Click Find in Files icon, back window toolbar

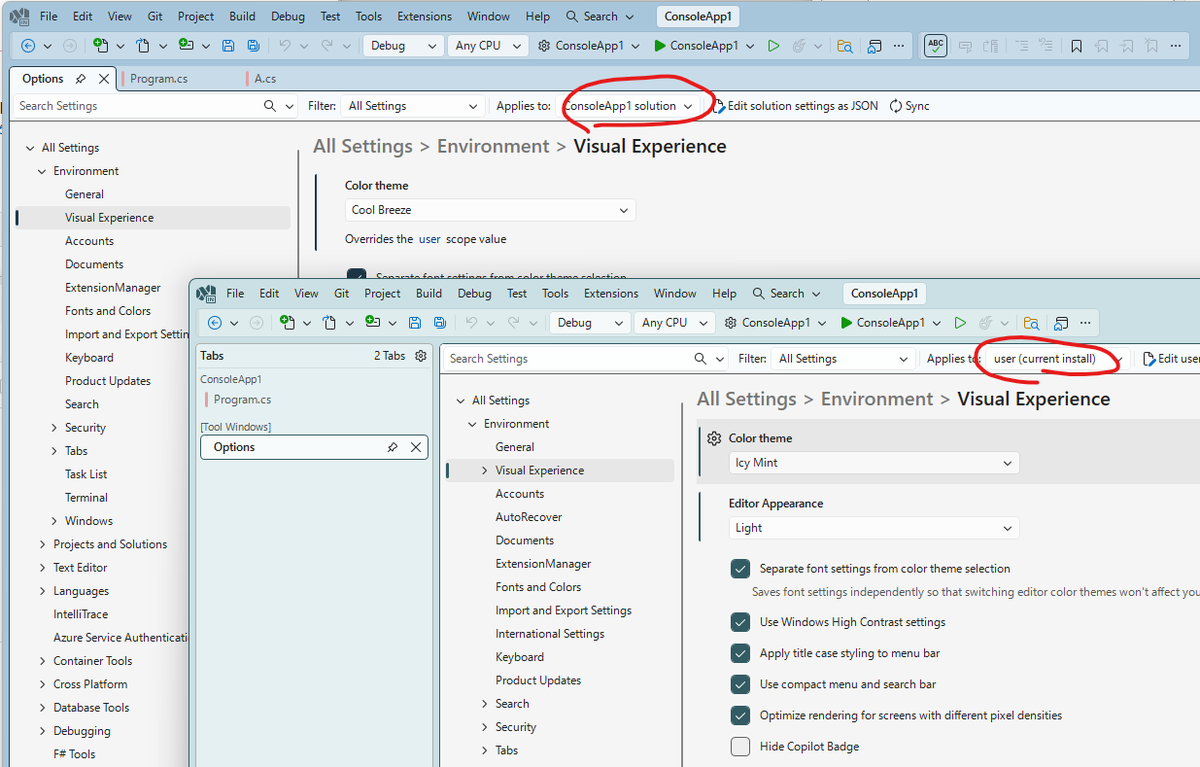click(x=845, y=46)
